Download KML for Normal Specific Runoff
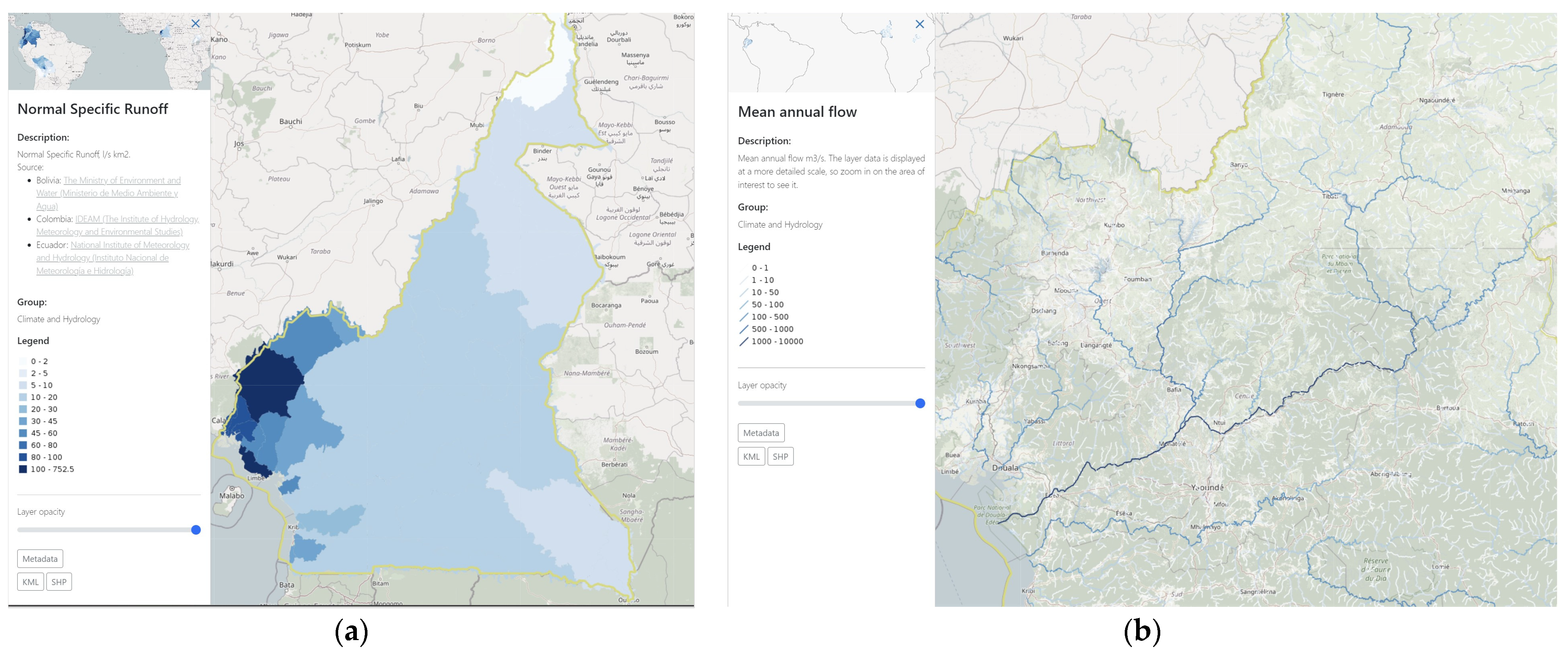This screenshot has height=654, width=1568. pyautogui.click(x=30, y=582)
